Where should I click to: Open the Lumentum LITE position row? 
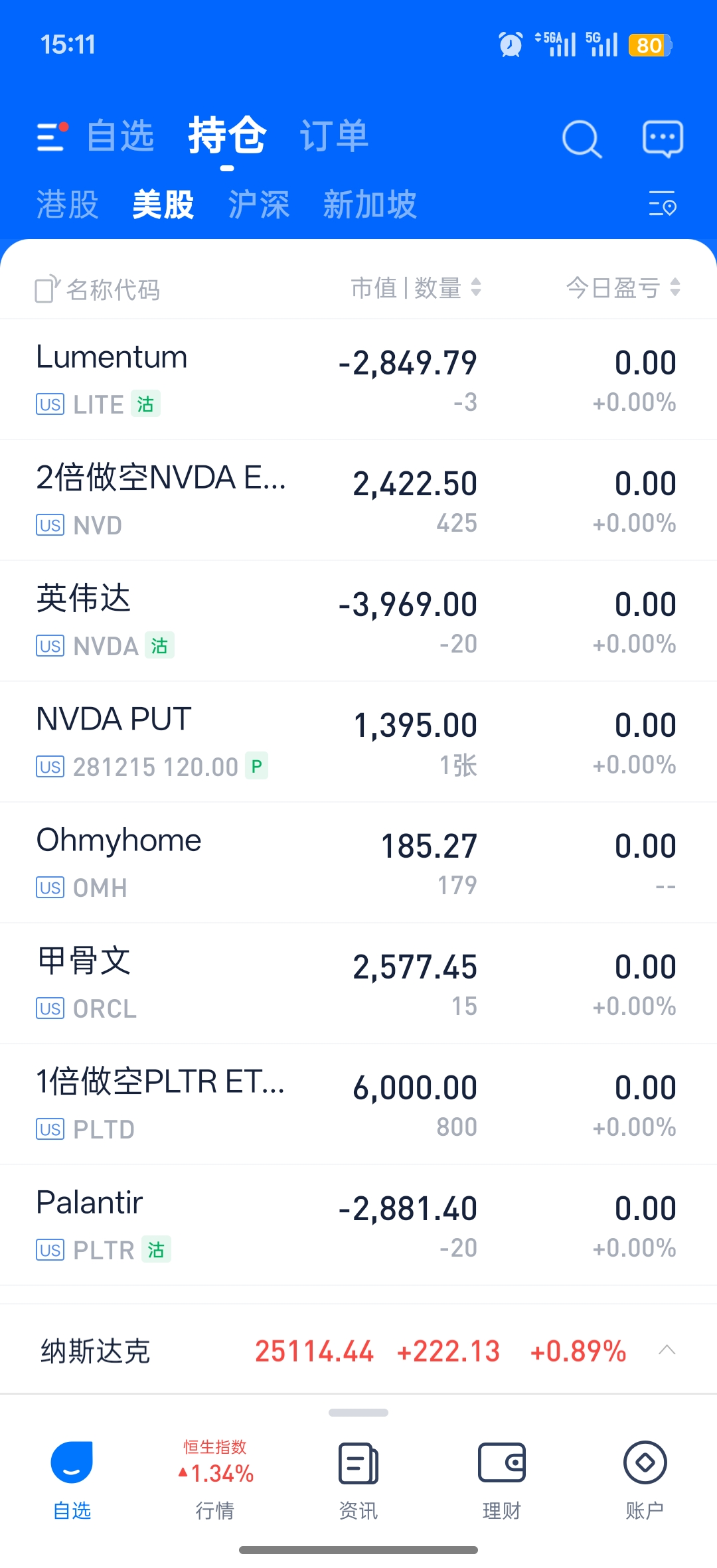(358, 379)
